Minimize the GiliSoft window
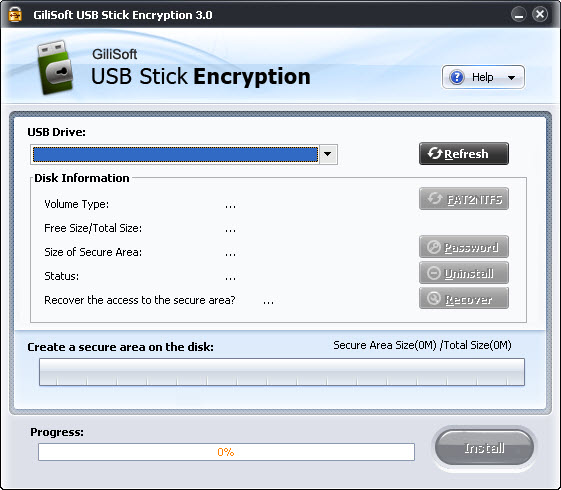Screen dimensions: 561x490 click(x=518, y=15)
